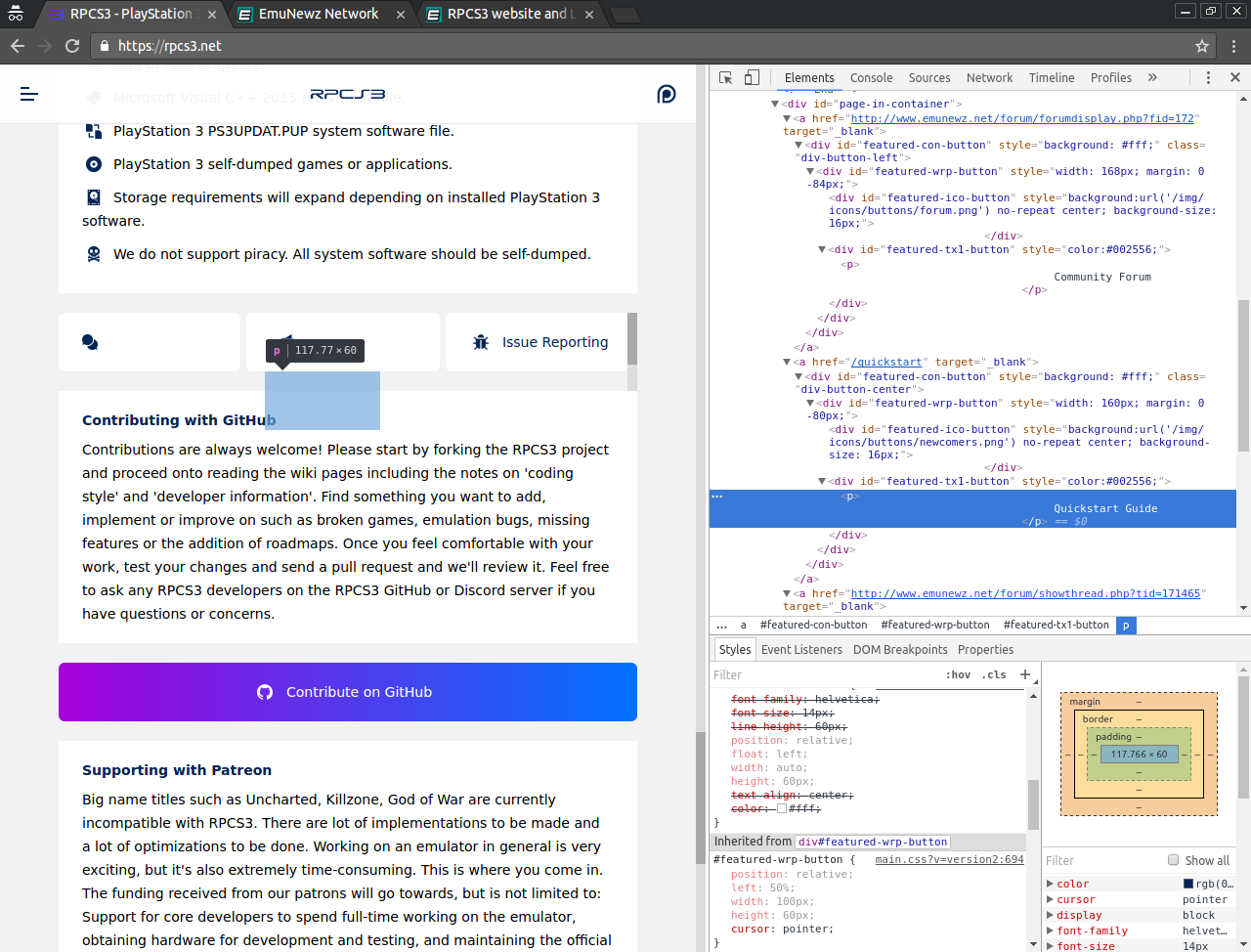Click the Contribute on GitHub button
Image resolution: width=1251 pixels, height=952 pixels.
click(348, 692)
